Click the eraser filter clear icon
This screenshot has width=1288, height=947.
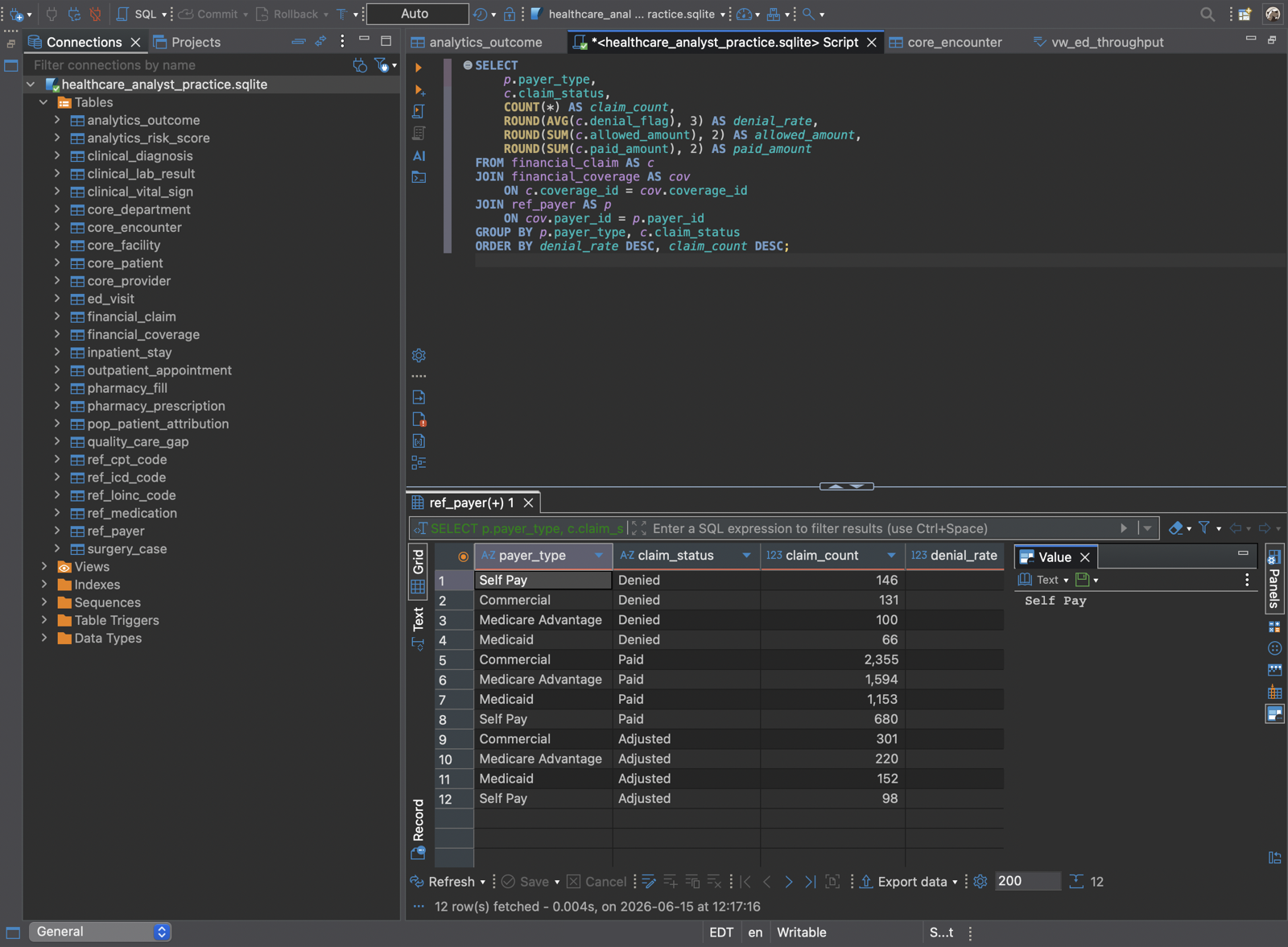[1175, 528]
